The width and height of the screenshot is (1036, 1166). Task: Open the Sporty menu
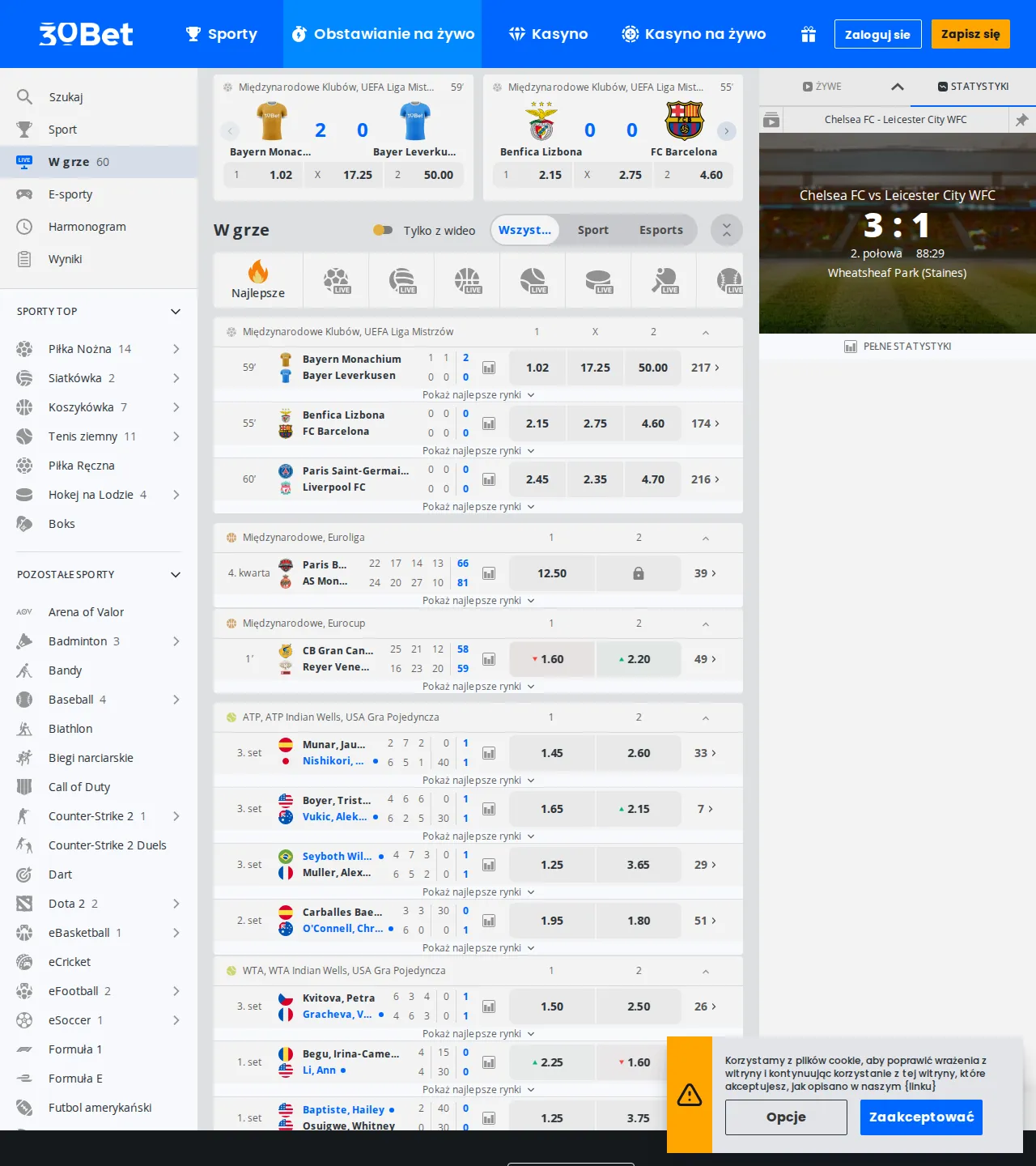pyautogui.click(x=221, y=34)
